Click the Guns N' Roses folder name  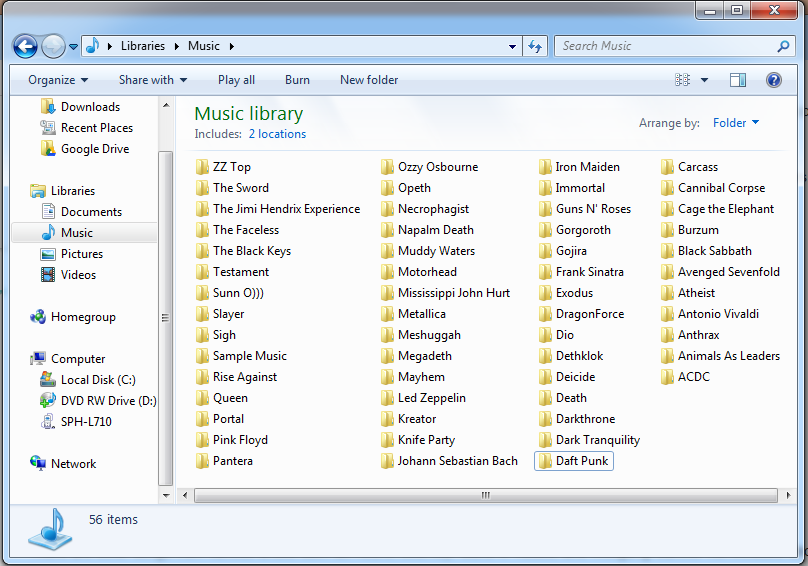point(593,209)
